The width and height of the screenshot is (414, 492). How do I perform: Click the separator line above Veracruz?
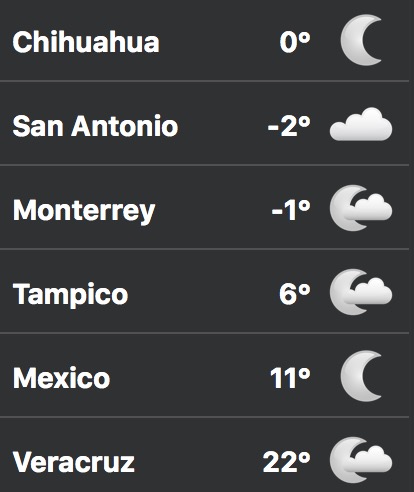point(204,417)
